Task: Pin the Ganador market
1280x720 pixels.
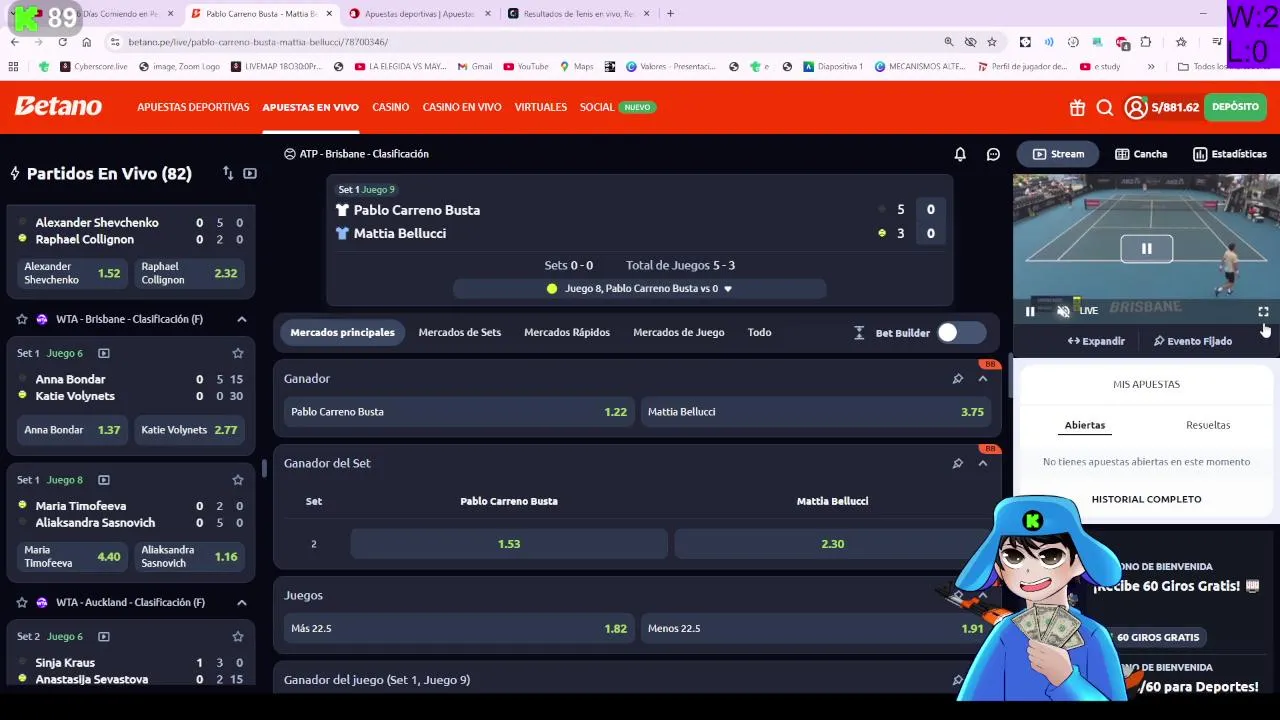Action: [x=957, y=379]
